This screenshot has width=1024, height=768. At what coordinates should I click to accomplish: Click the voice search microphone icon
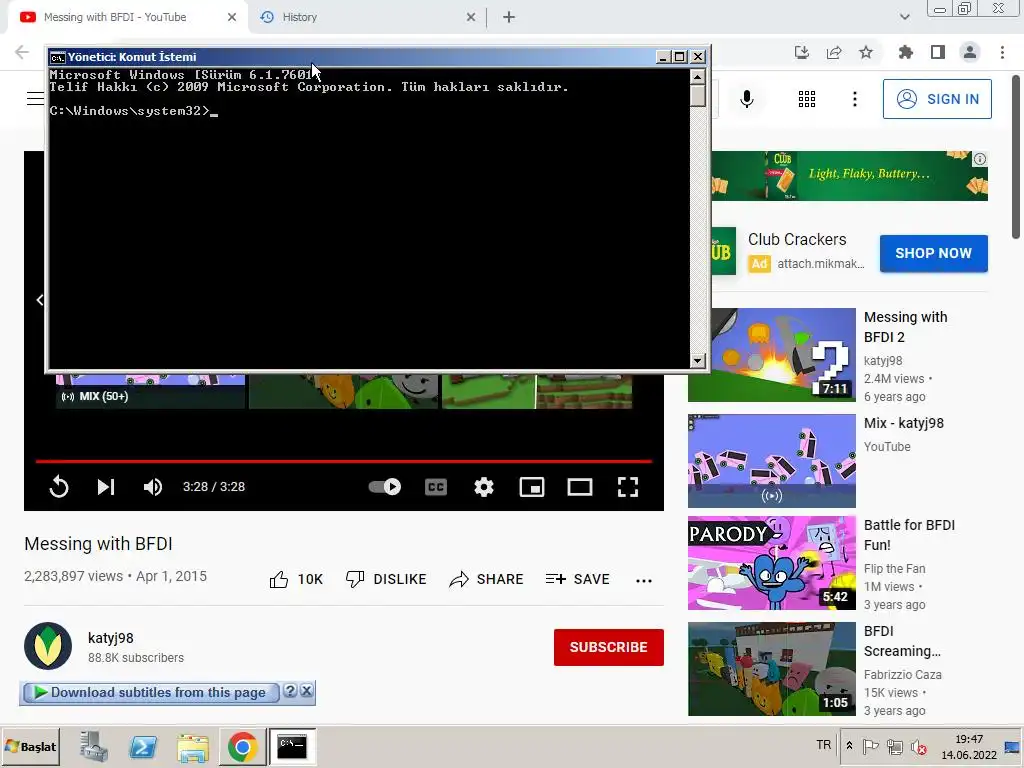coord(746,99)
